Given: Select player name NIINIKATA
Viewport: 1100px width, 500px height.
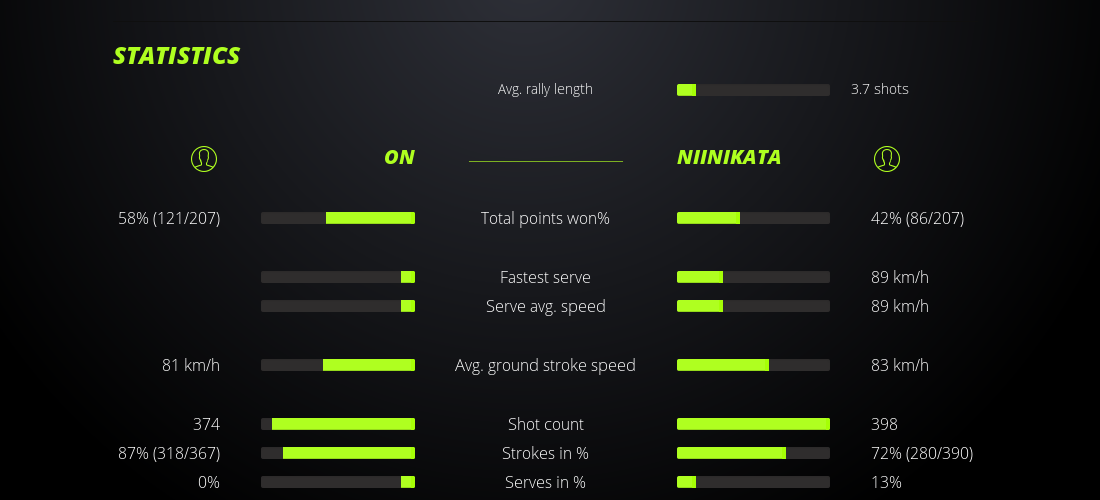Looking at the screenshot, I should [x=729, y=157].
